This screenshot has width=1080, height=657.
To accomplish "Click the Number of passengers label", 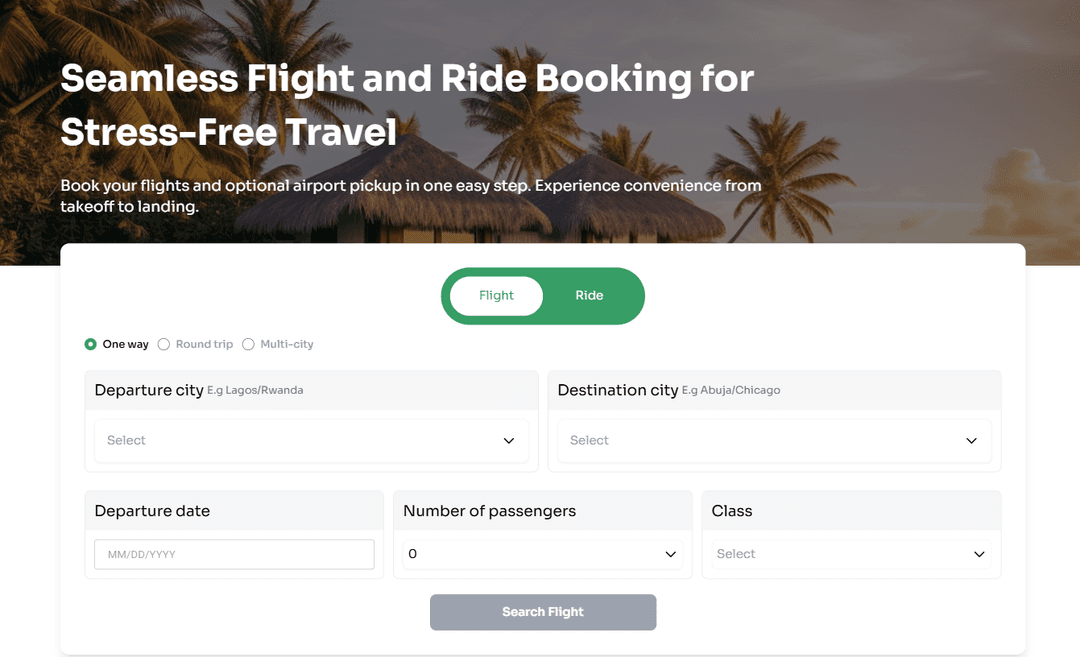I will [x=489, y=511].
